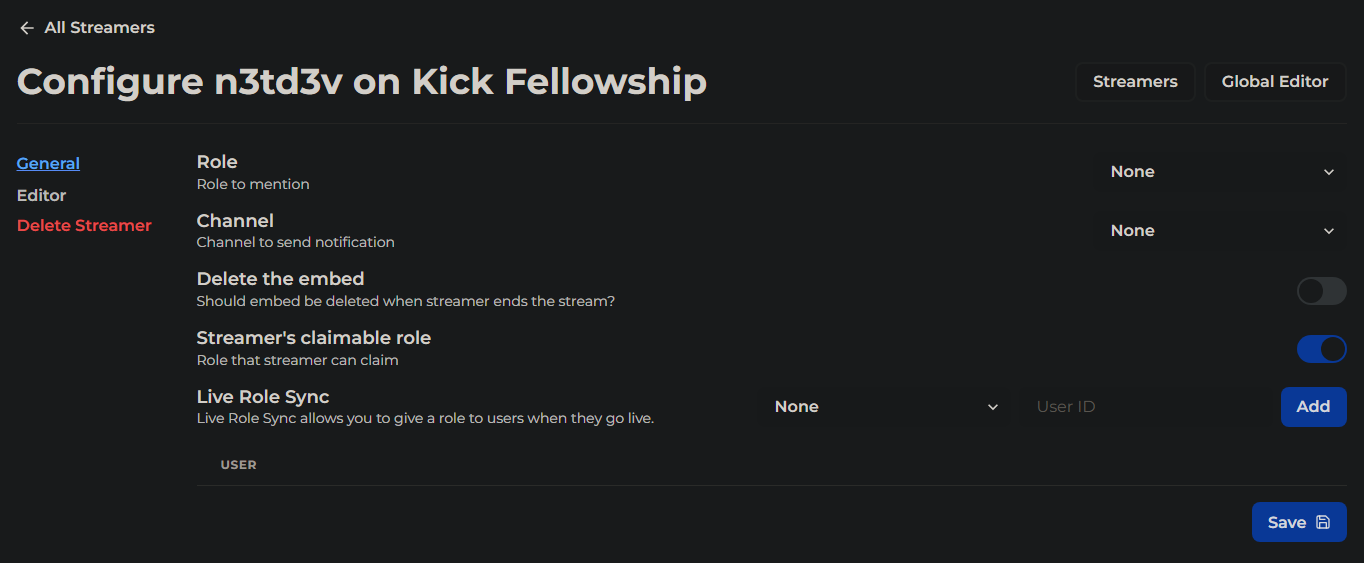This screenshot has width=1364, height=563.
Task: Click the chevron arrow in the Role dropdown
Action: 1329,172
